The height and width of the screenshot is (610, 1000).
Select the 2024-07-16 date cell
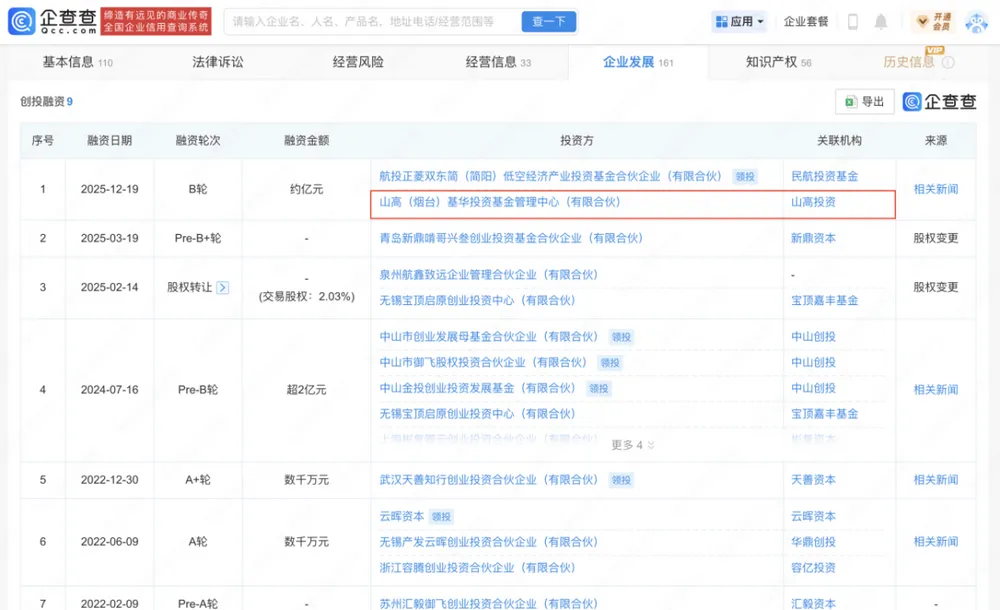click(x=110, y=389)
